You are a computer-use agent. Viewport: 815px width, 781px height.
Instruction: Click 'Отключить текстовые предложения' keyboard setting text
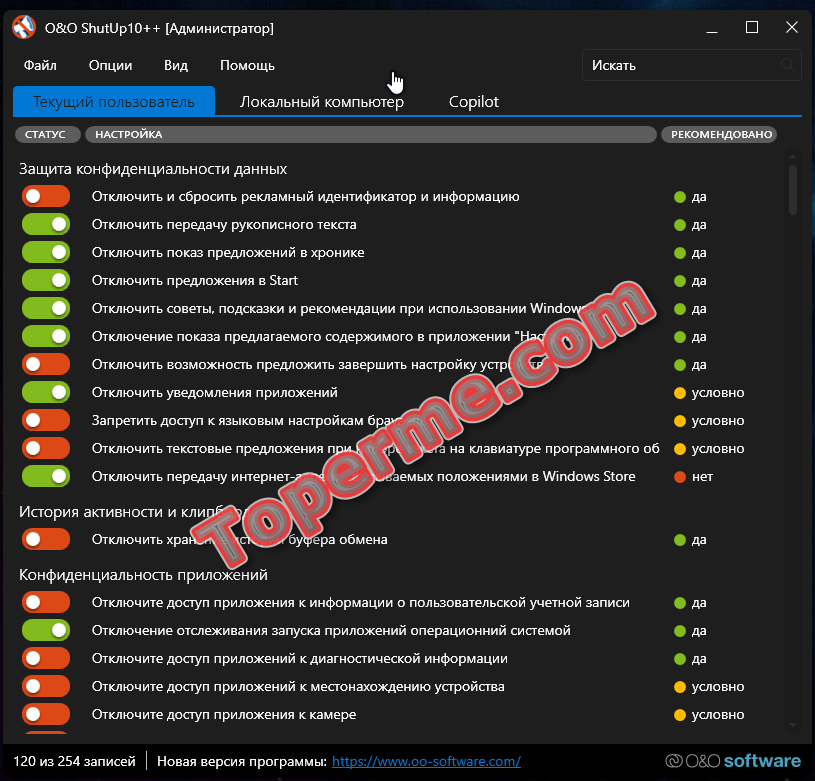click(x=375, y=449)
